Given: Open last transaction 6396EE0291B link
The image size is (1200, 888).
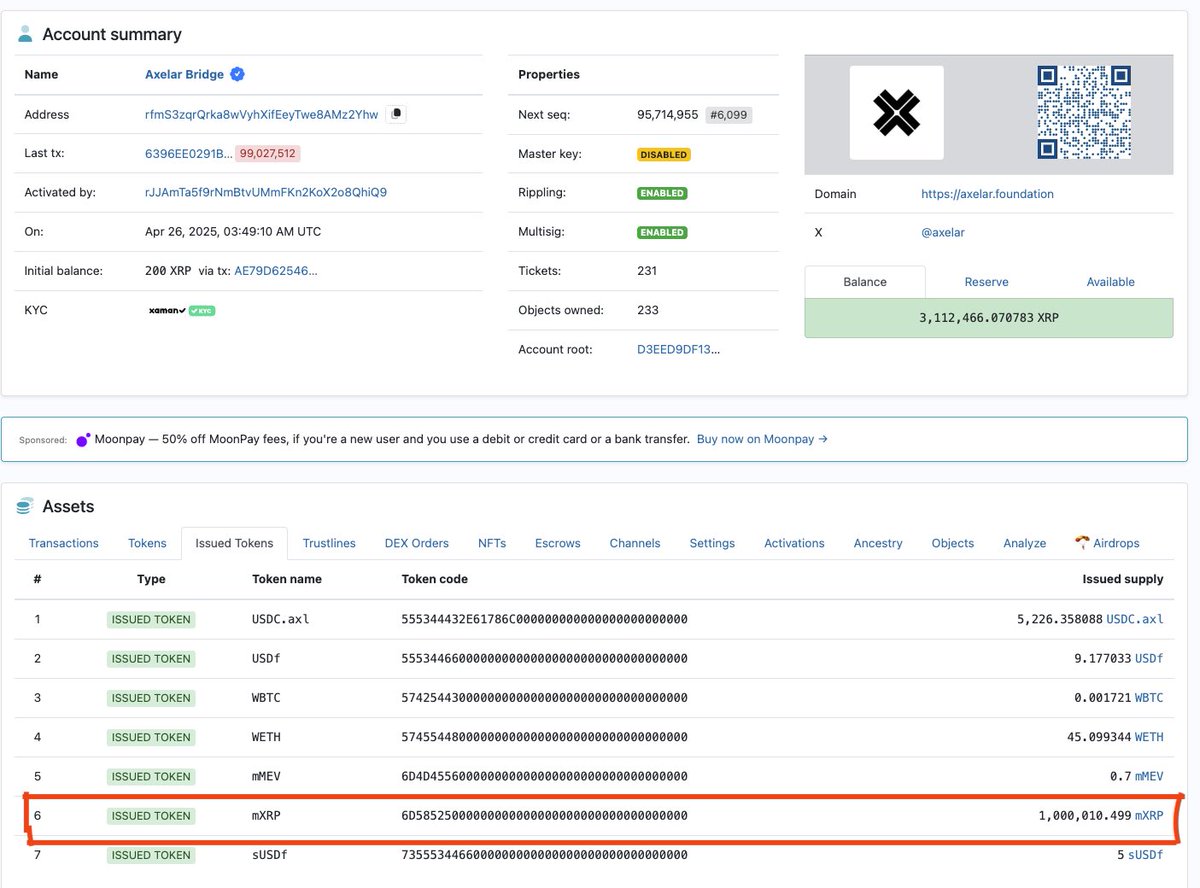Looking at the screenshot, I should click(x=189, y=153).
